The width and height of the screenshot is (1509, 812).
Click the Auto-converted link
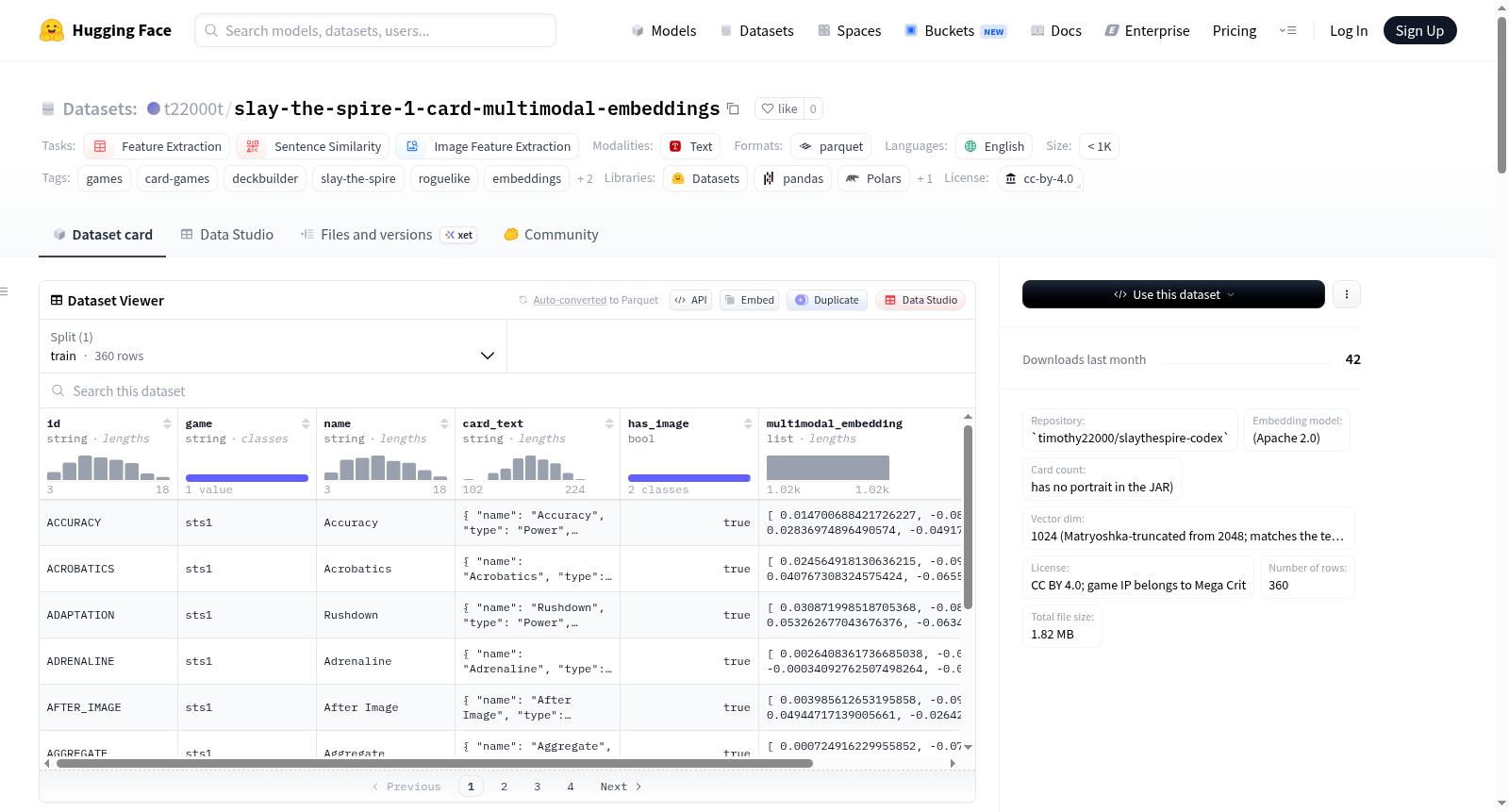pyautogui.click(x=570, y=300)
